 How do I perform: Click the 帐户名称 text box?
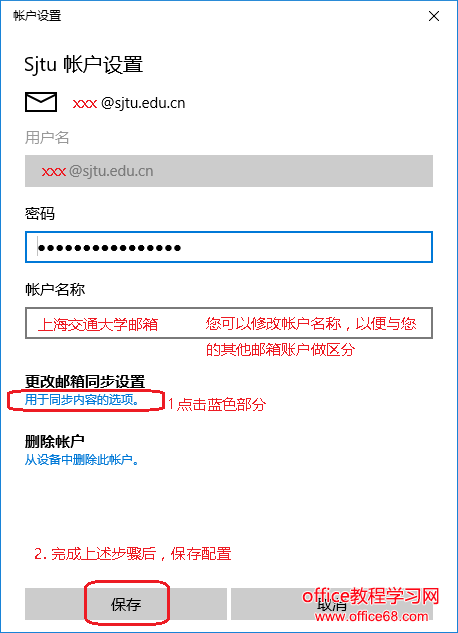(229, 323)
